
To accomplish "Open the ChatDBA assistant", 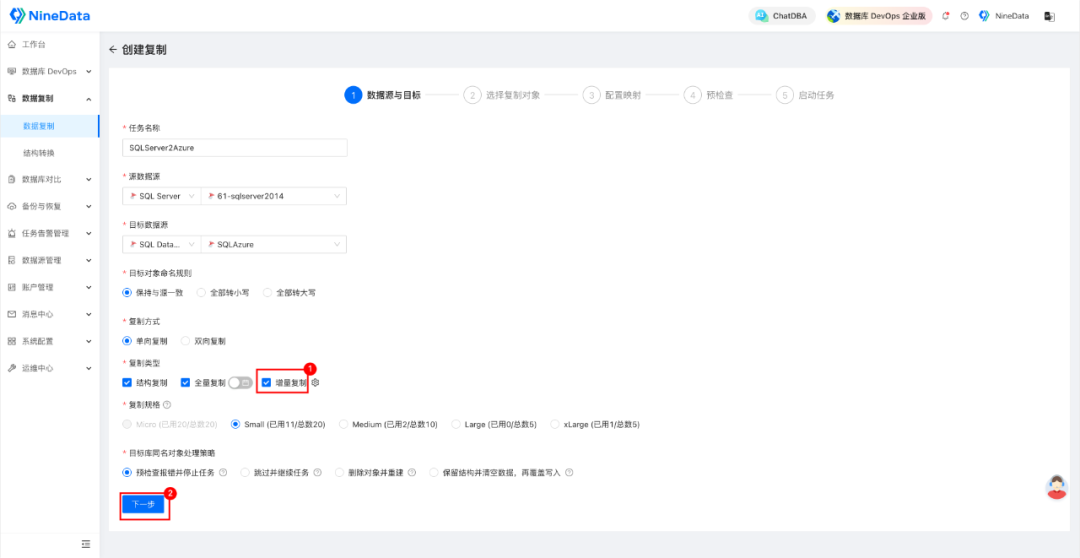I will point(782,16).
